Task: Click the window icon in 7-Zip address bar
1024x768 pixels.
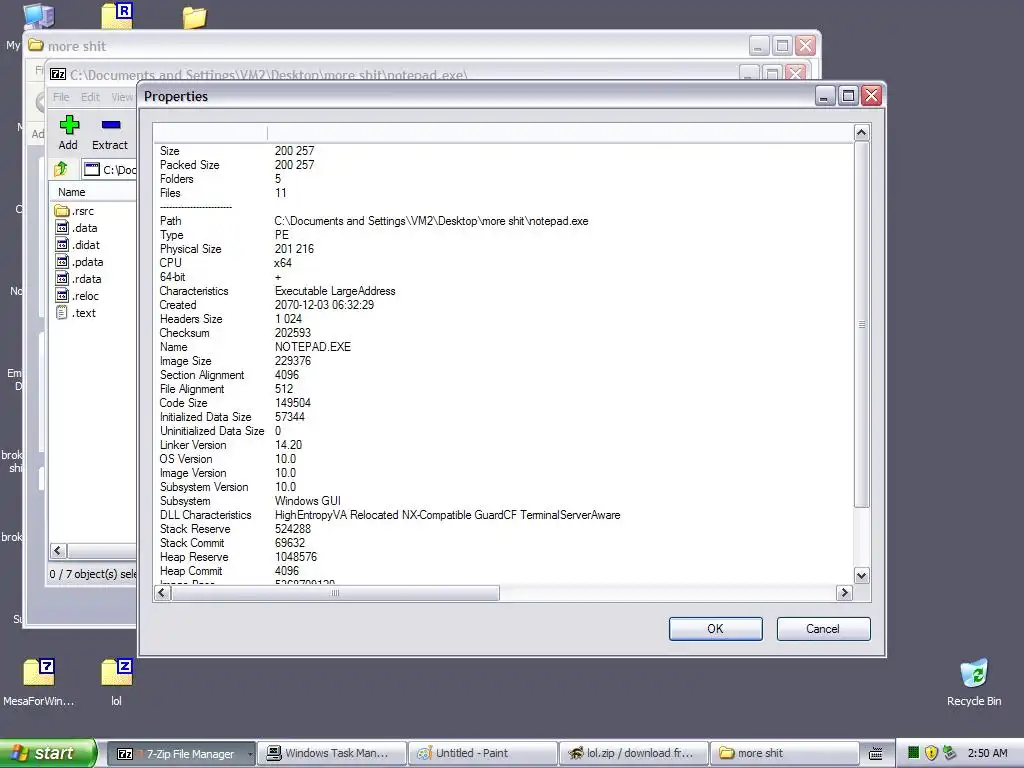Action: point(92,170)
